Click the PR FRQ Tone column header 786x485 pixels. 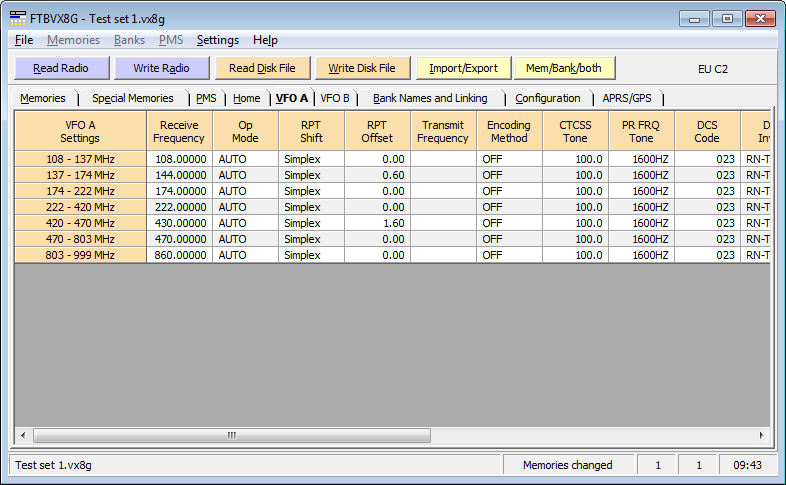click(x=641, y=131)
